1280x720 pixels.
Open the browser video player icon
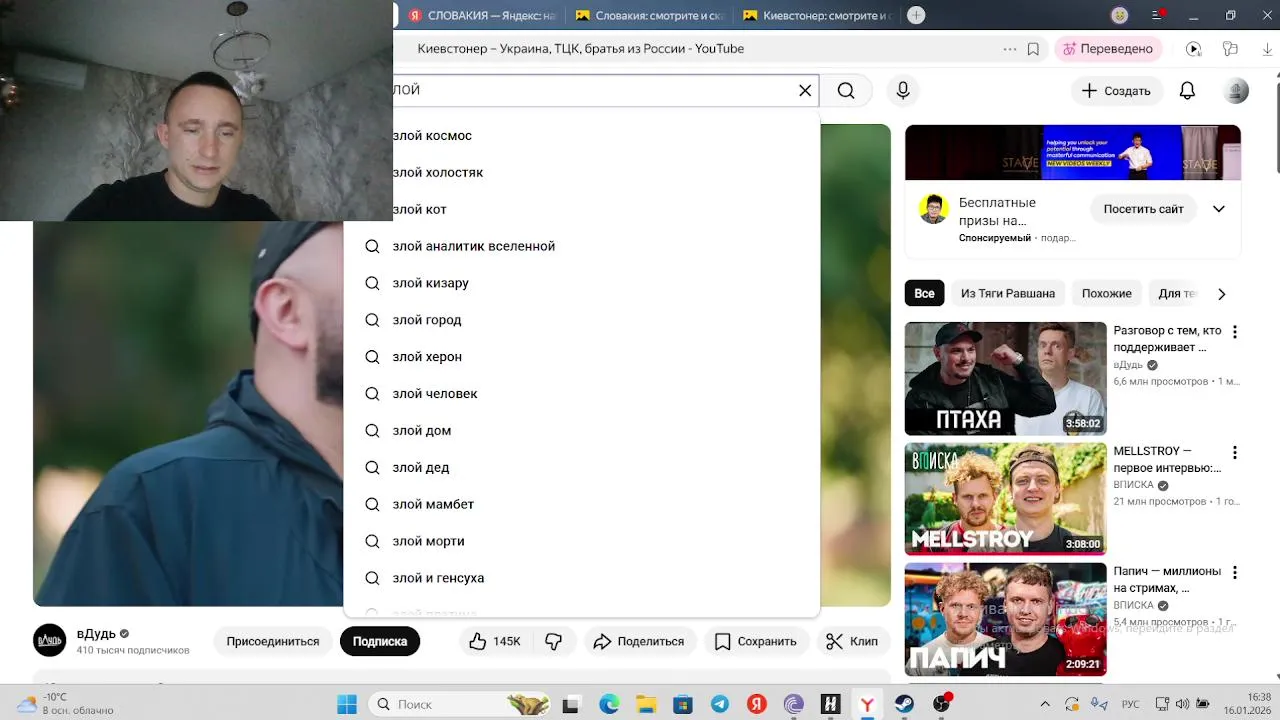pos(1193,48)
